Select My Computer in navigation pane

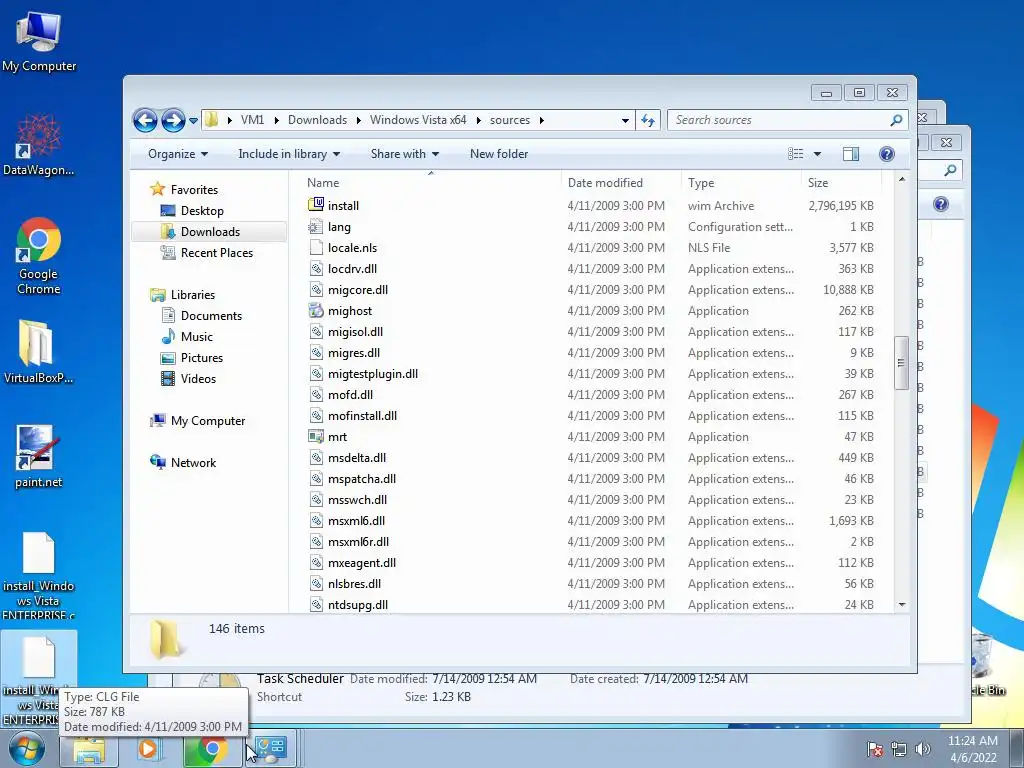click(x=208, y=421)
